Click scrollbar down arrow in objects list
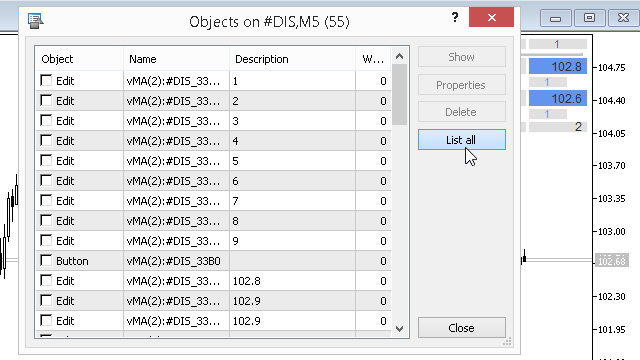 tap(400, 329)
